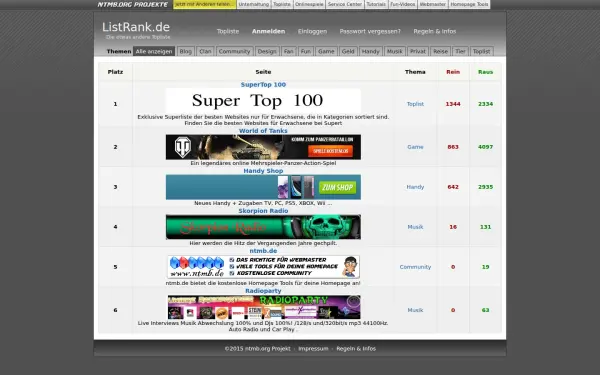Image resolution: width=600 pixels, height=375 pixels.
Task: Filter by the Blog theme tab
Action: (x=186, y=51)
